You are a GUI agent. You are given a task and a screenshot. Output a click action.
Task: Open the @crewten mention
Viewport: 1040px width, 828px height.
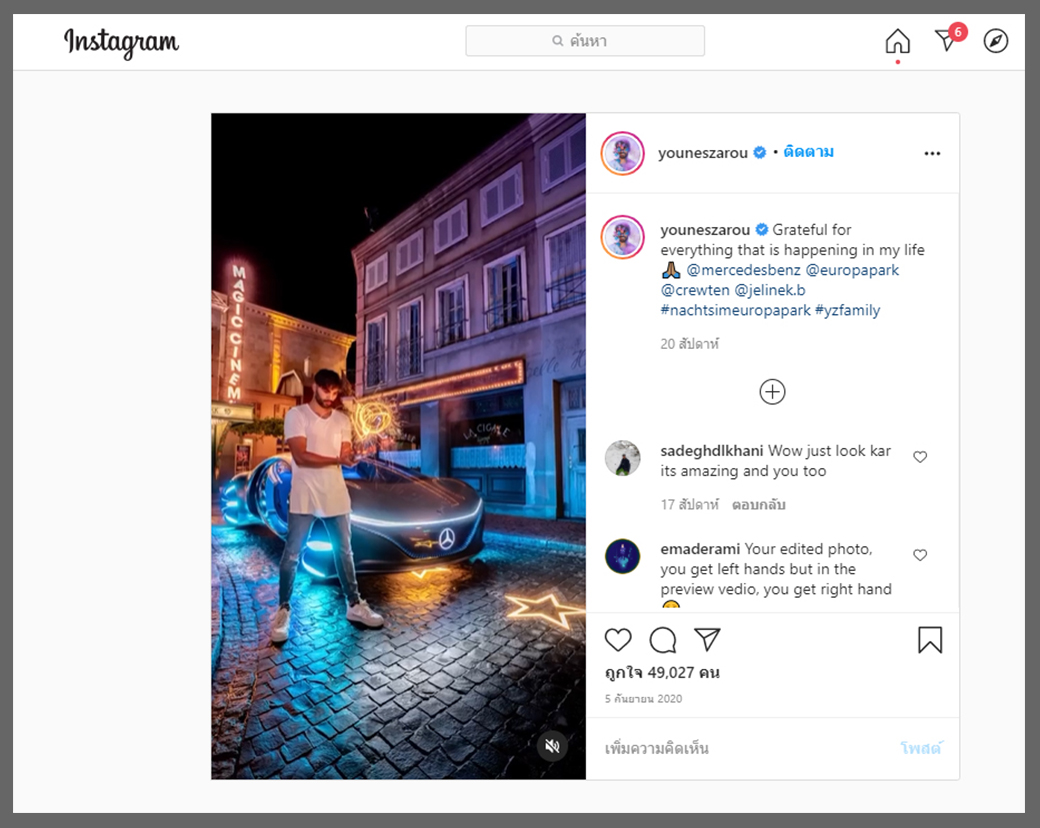click(695, 290)
